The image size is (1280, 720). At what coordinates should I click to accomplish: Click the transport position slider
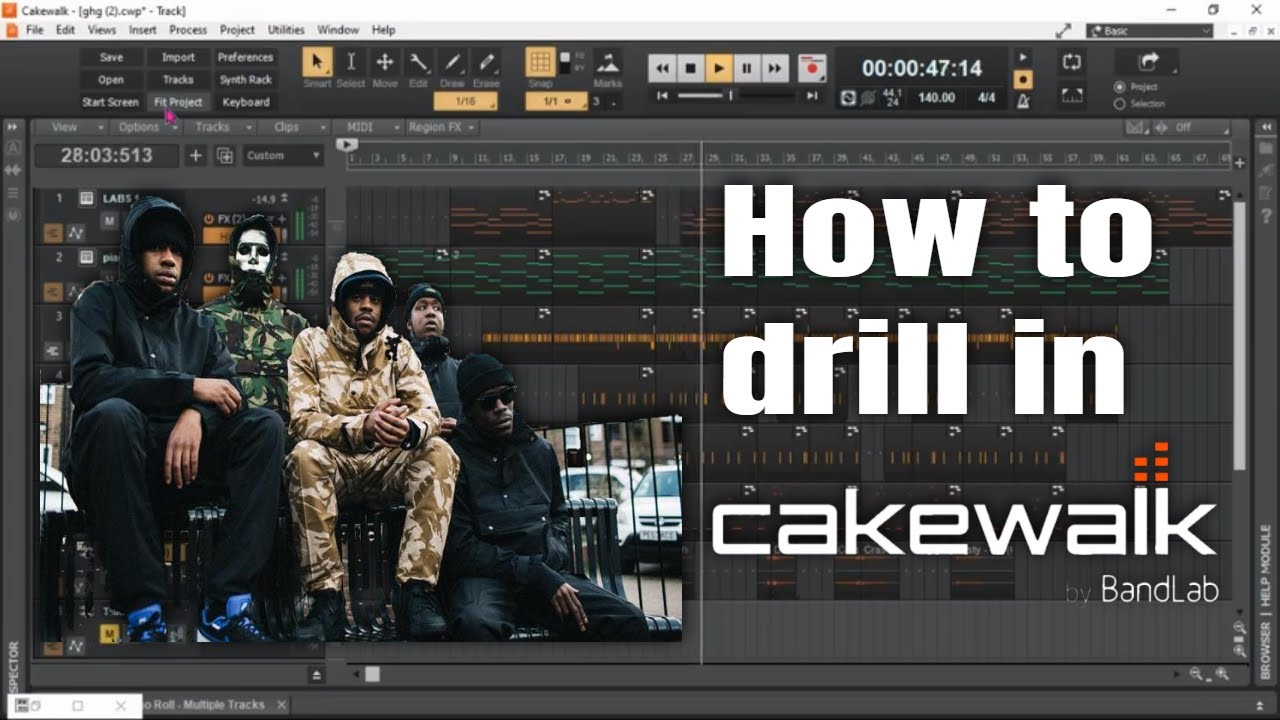point(731,96)
